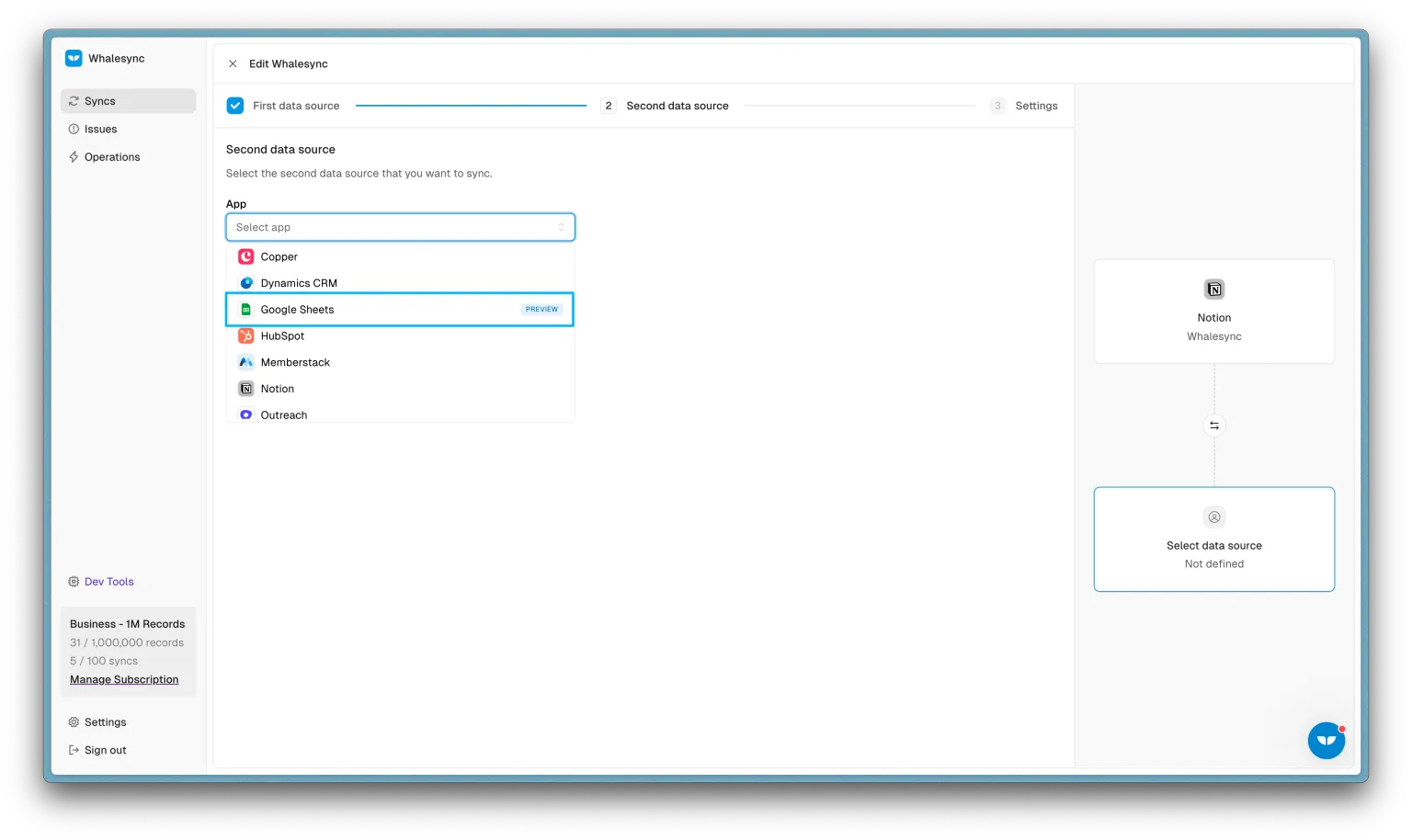1412x840 pixels.
Task: Click the Operations lightning icon
Action: pyautogui.click(x=74, y=157)
